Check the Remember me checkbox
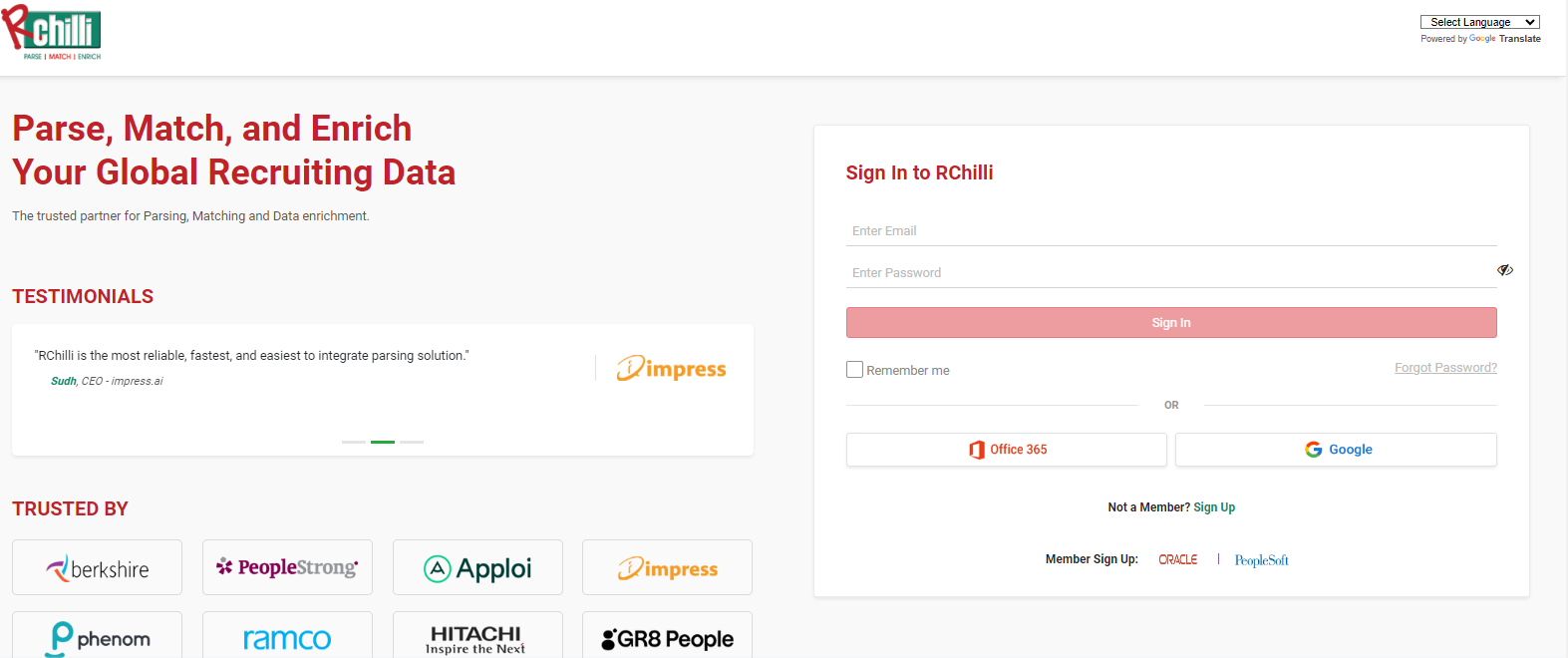Viewport: 1568px width, 658px height. pyautogui.click(x=854, y=370)
